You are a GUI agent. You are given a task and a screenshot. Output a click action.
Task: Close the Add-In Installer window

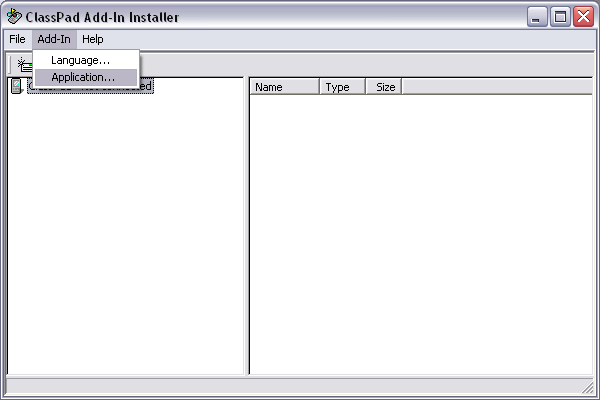(x=584, y=17)
